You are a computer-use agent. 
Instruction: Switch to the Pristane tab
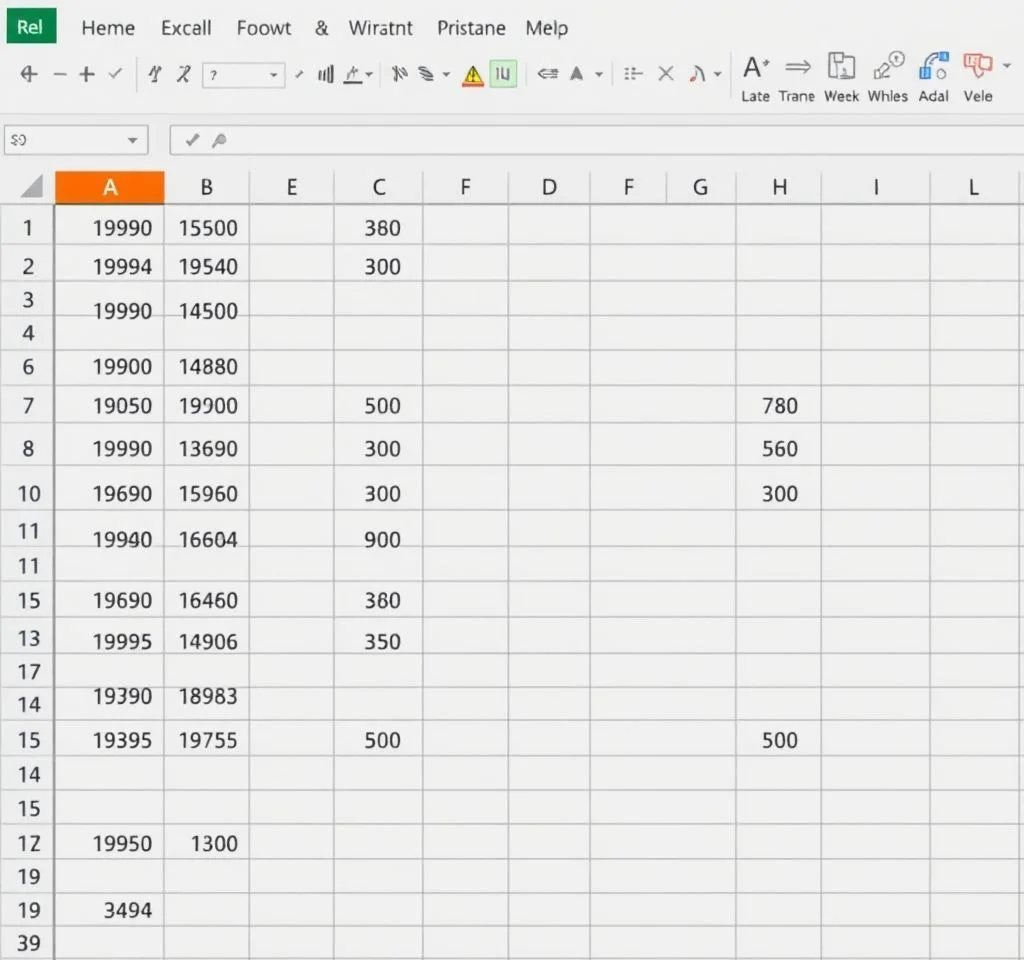(473, 28)
